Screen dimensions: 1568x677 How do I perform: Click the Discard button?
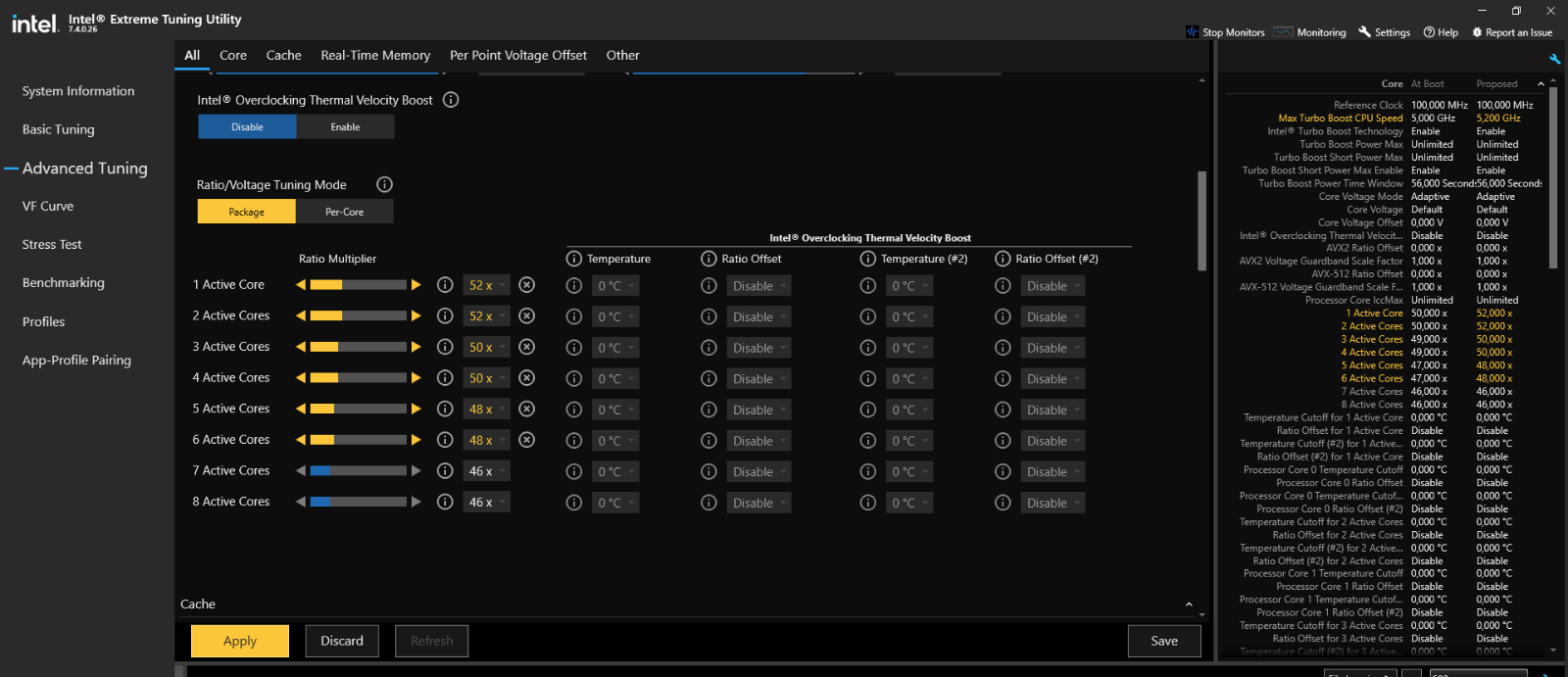pos(342,641)
